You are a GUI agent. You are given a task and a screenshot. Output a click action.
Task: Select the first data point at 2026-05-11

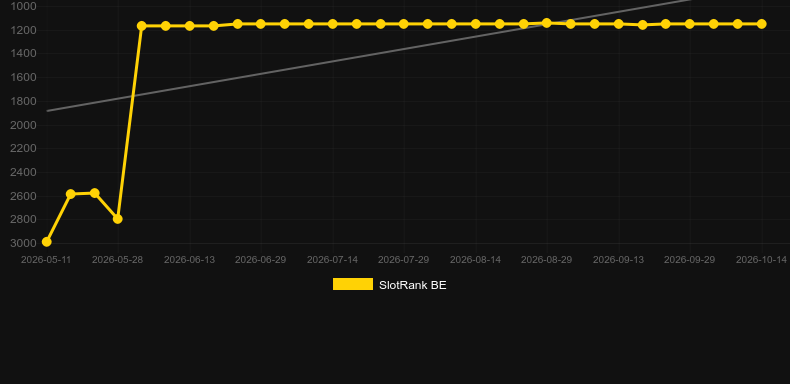pyautogui.click(x=46, y=242)
